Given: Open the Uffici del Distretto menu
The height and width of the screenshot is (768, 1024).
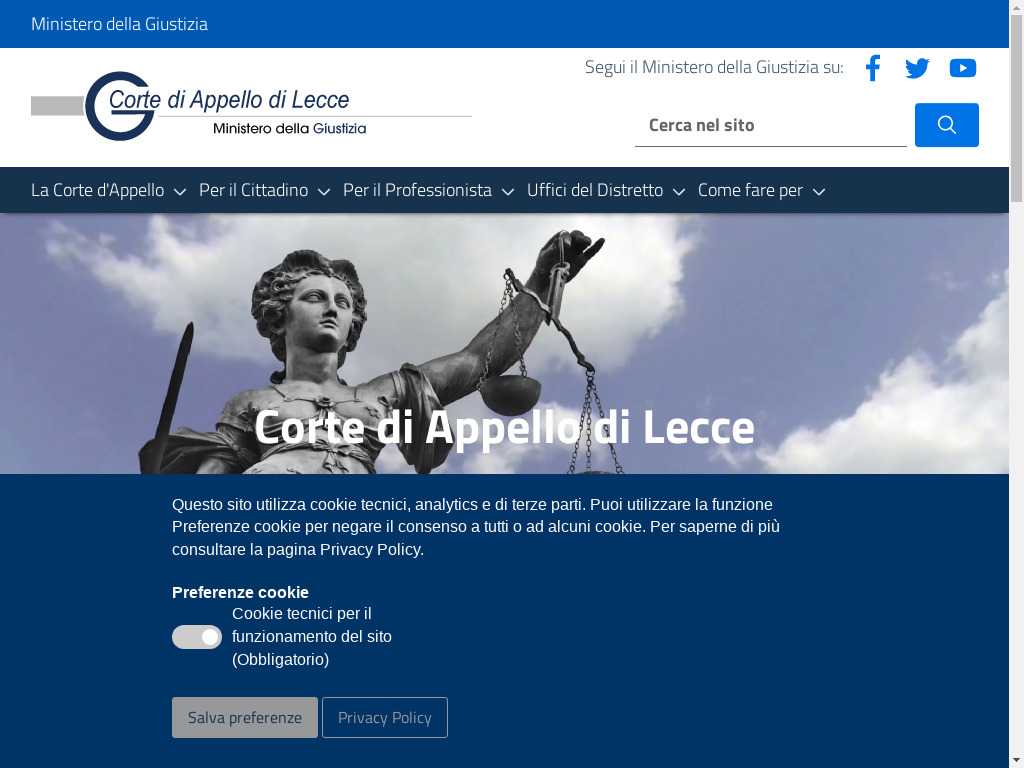Looking at the screenshot, I should click(x=595, y=190).
